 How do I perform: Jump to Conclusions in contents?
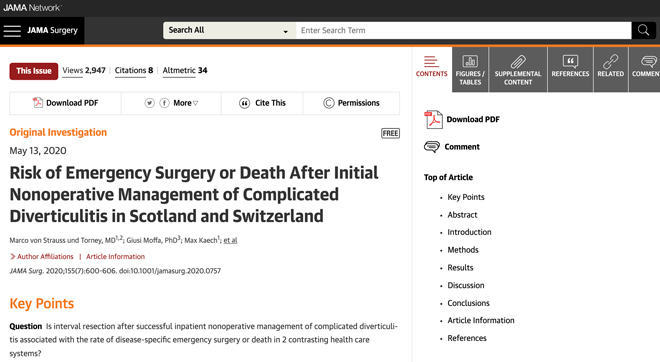pyautogui.click(x=468, y=303)
